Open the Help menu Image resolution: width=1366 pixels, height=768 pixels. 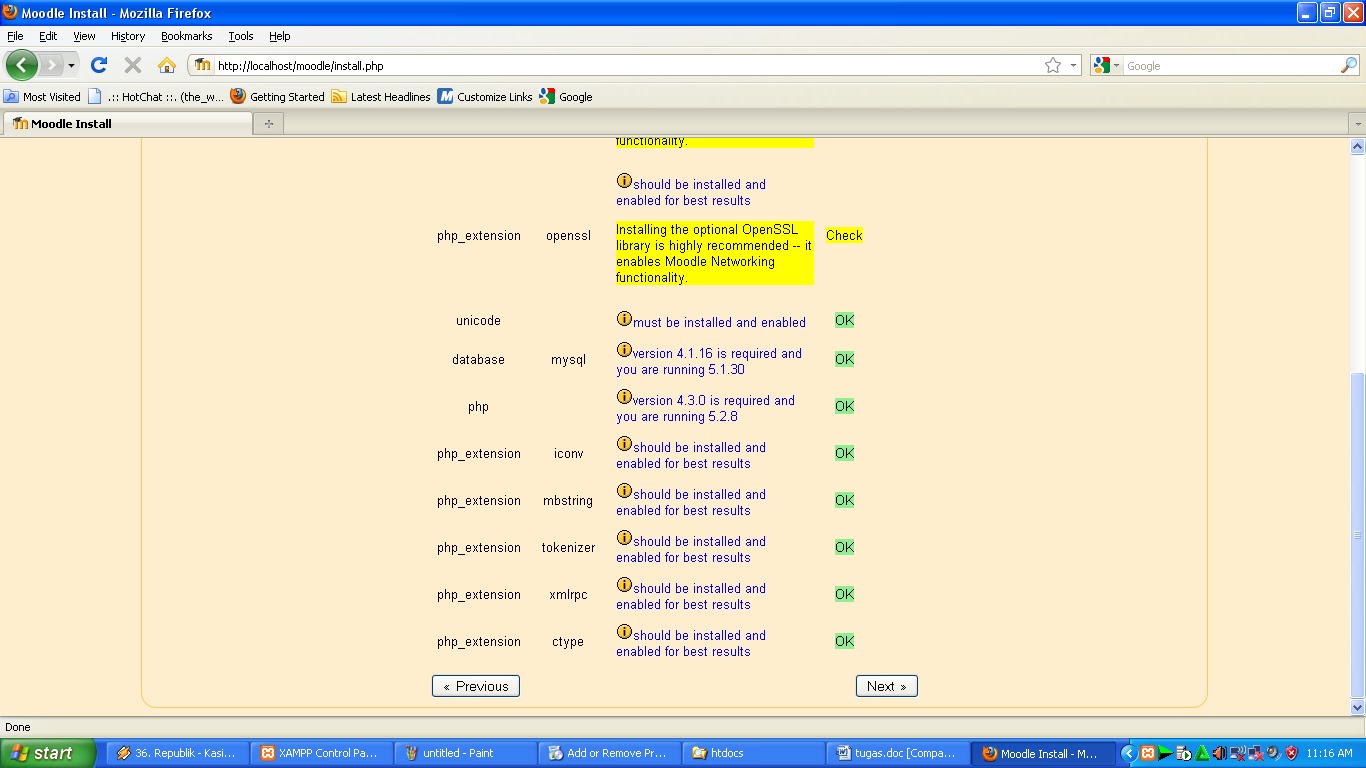point(280,36)
